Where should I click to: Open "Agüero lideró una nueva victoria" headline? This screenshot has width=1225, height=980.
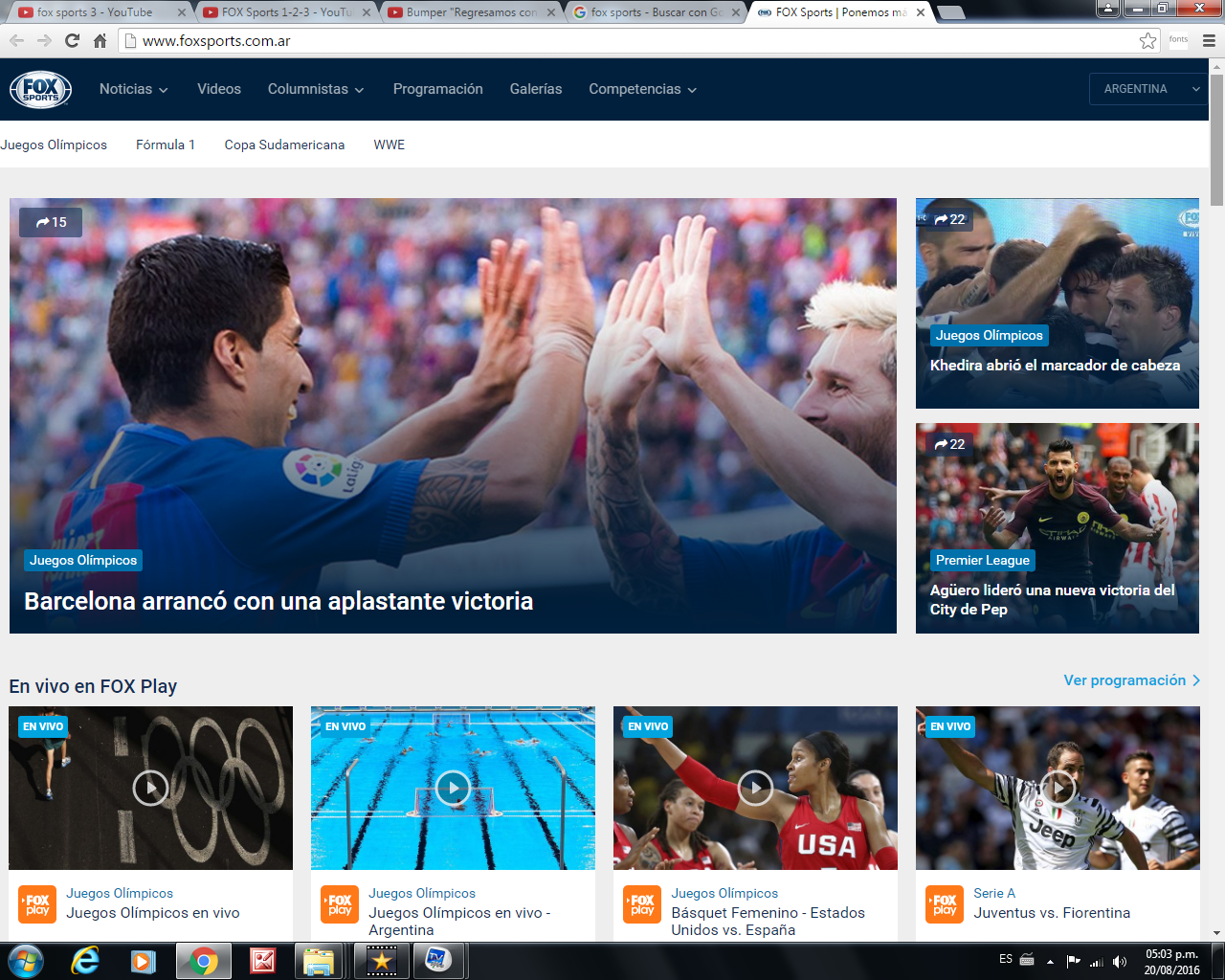click(1053, 599)
